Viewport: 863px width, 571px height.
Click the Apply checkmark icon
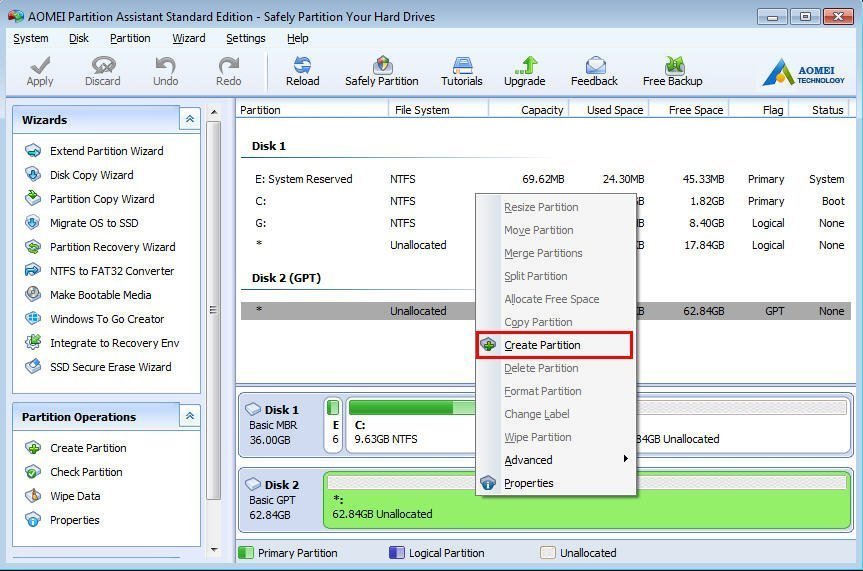40,66
